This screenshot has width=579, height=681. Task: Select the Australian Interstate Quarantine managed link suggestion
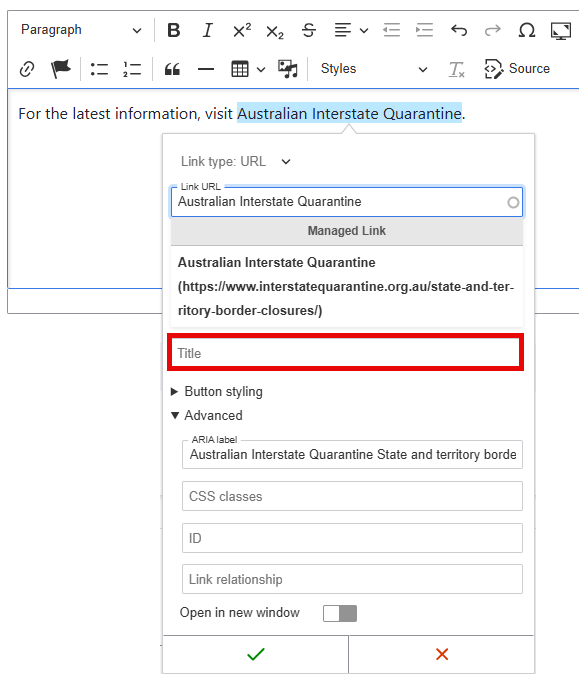pyautogui.click(x=347, y=287)
